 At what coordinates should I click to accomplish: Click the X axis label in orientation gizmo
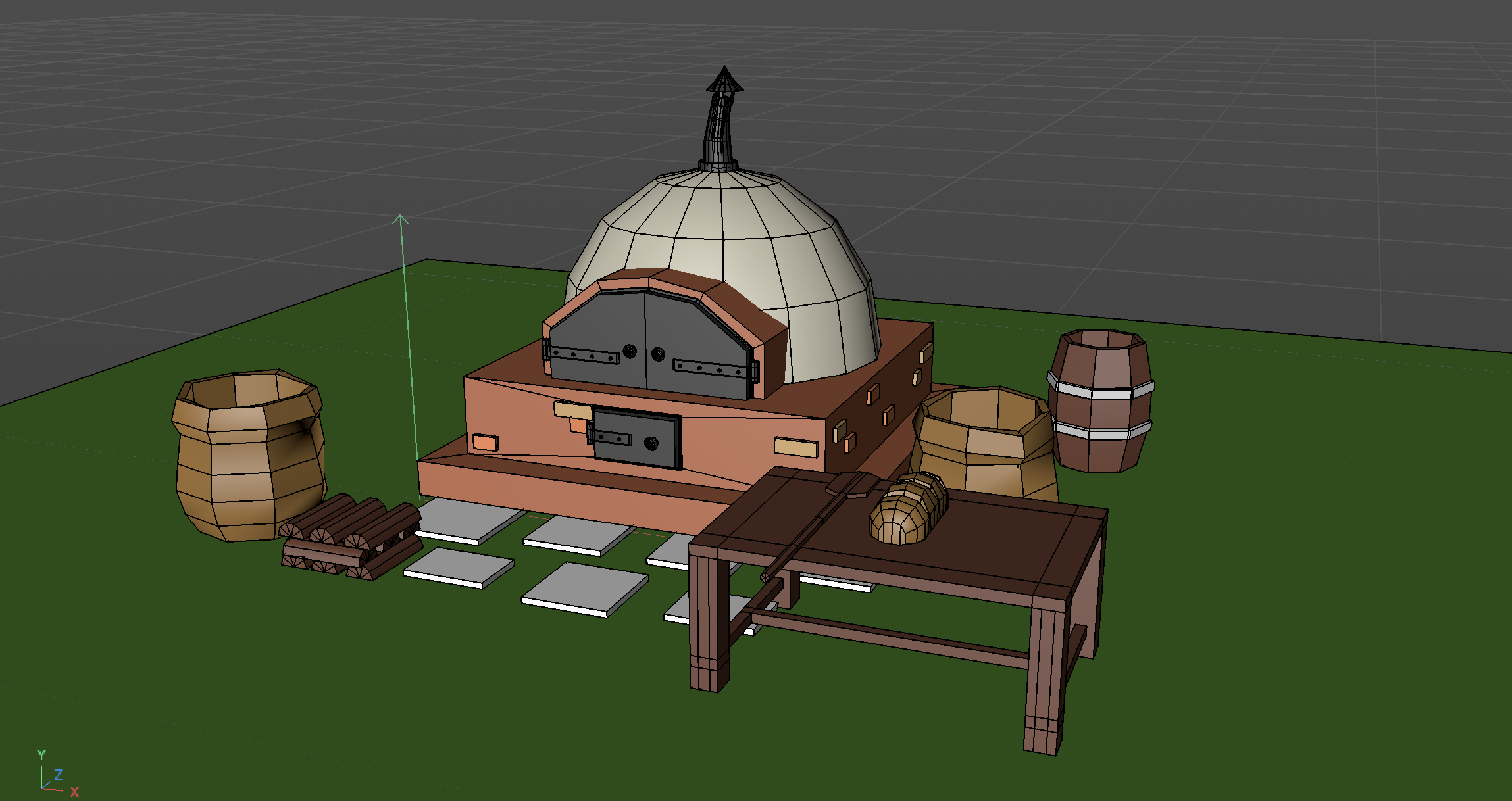tap(74, 792)
